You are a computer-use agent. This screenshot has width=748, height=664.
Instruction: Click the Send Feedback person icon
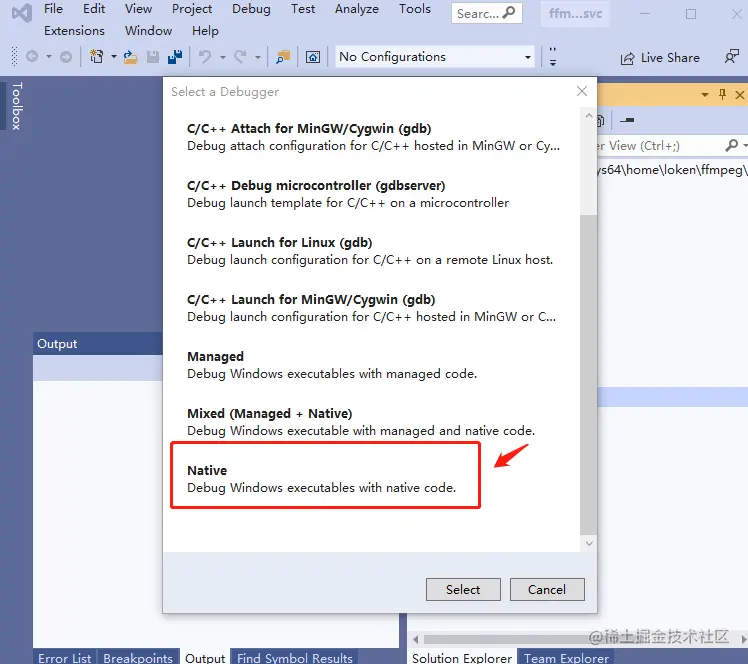[731, 57]
